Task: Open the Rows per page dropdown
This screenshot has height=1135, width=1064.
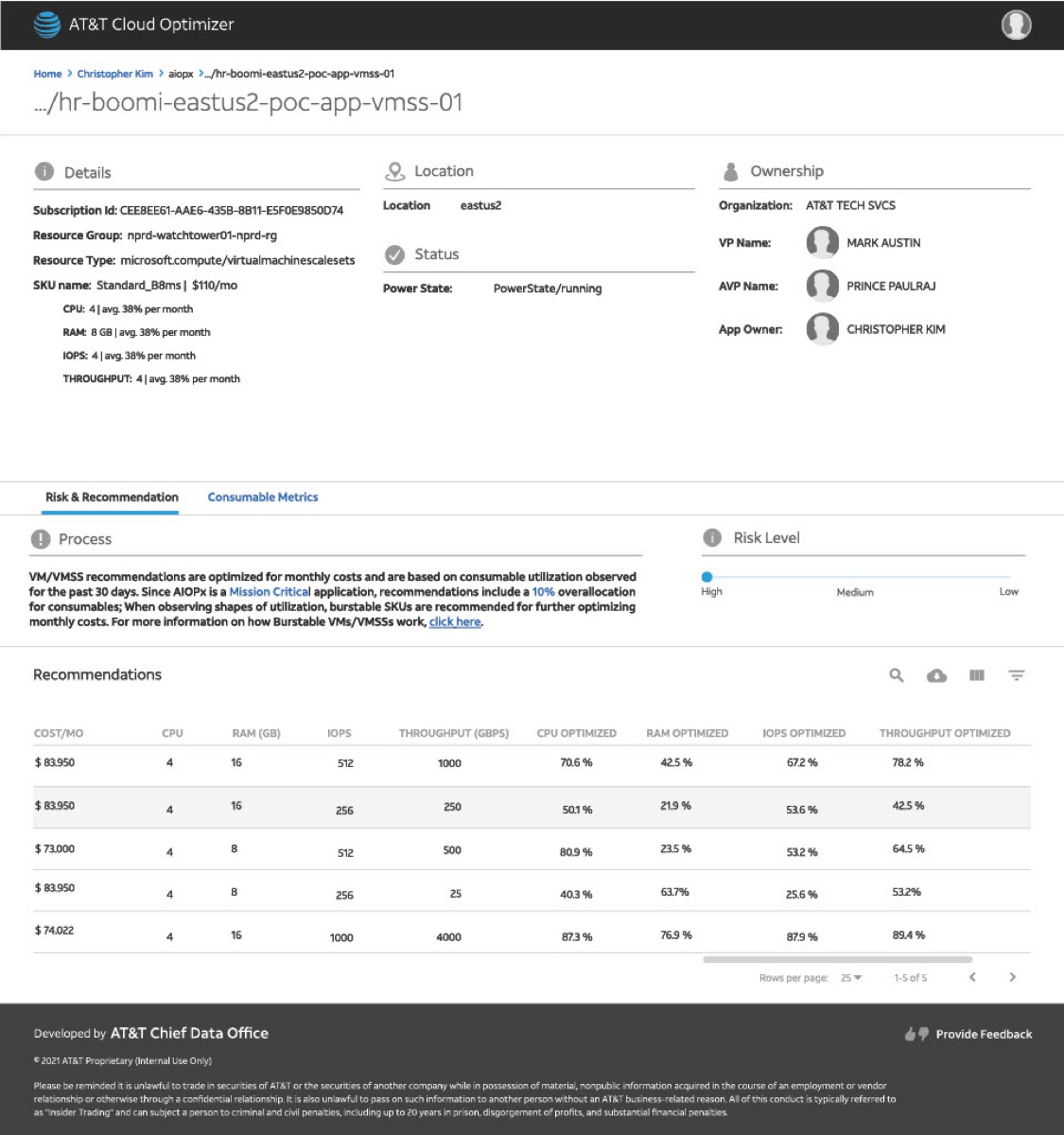Action: (x=851, y=978)
